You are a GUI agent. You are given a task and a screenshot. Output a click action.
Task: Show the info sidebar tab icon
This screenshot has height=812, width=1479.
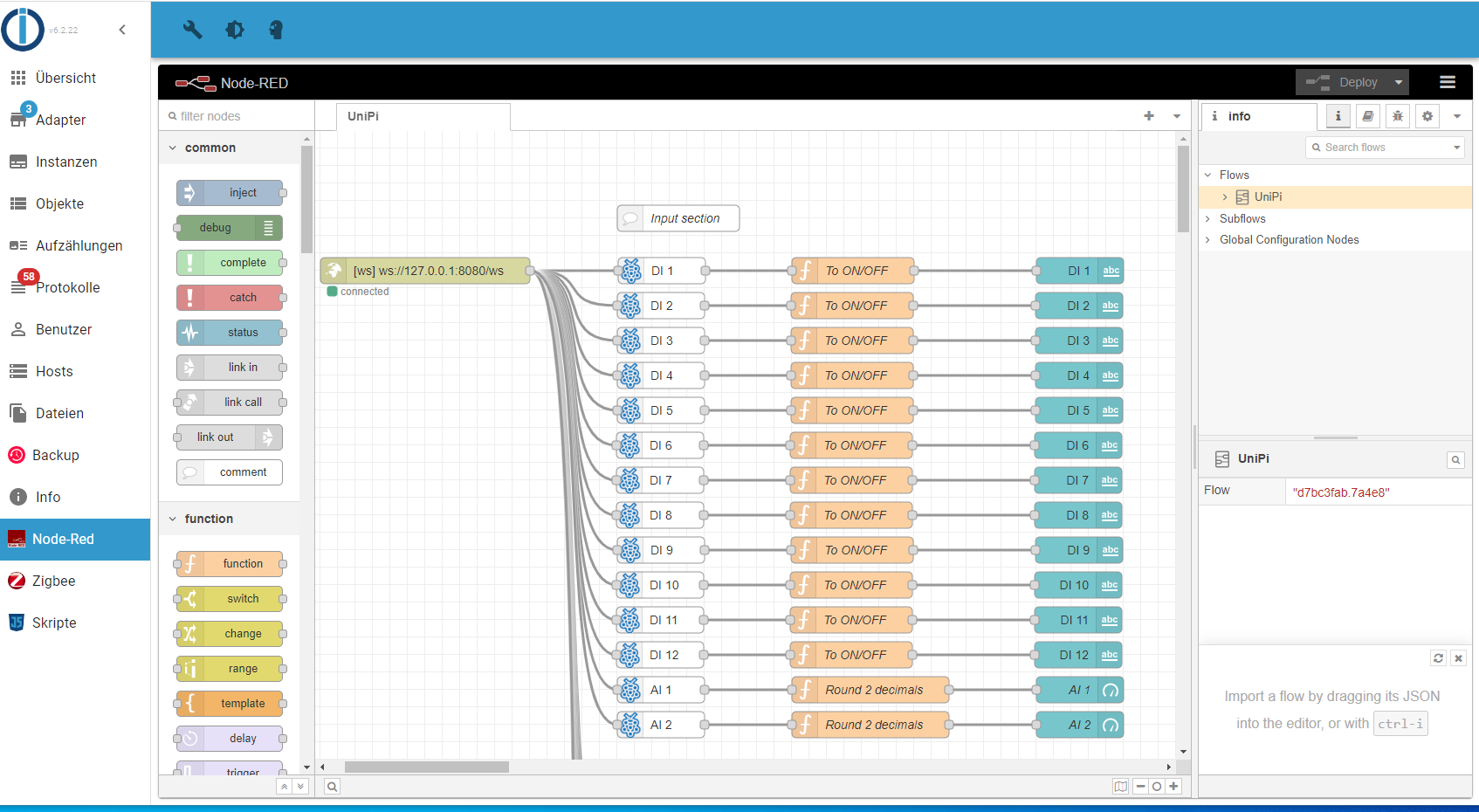(x=1338, y=116)
